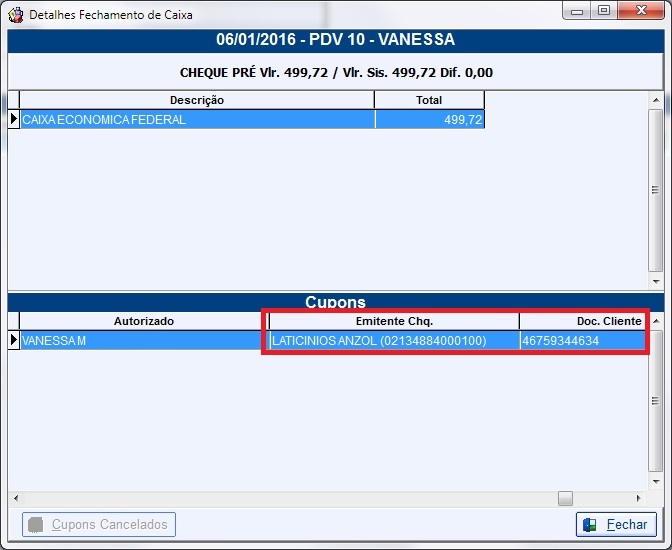Viewport: 672px width, 550px height.
Task: Click the Descrição column header
Action: [197, 100]
